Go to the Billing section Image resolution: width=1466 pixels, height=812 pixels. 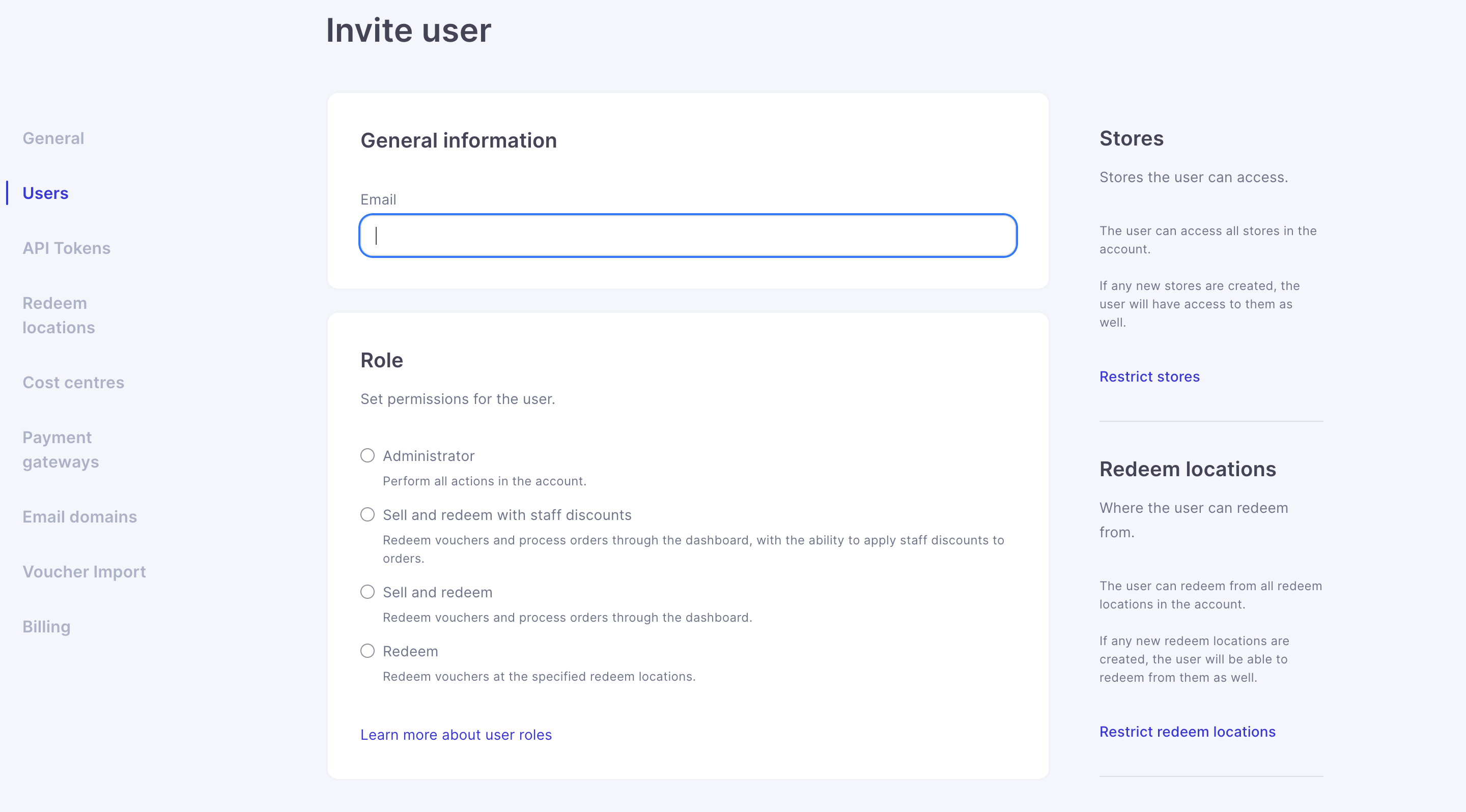47,626
